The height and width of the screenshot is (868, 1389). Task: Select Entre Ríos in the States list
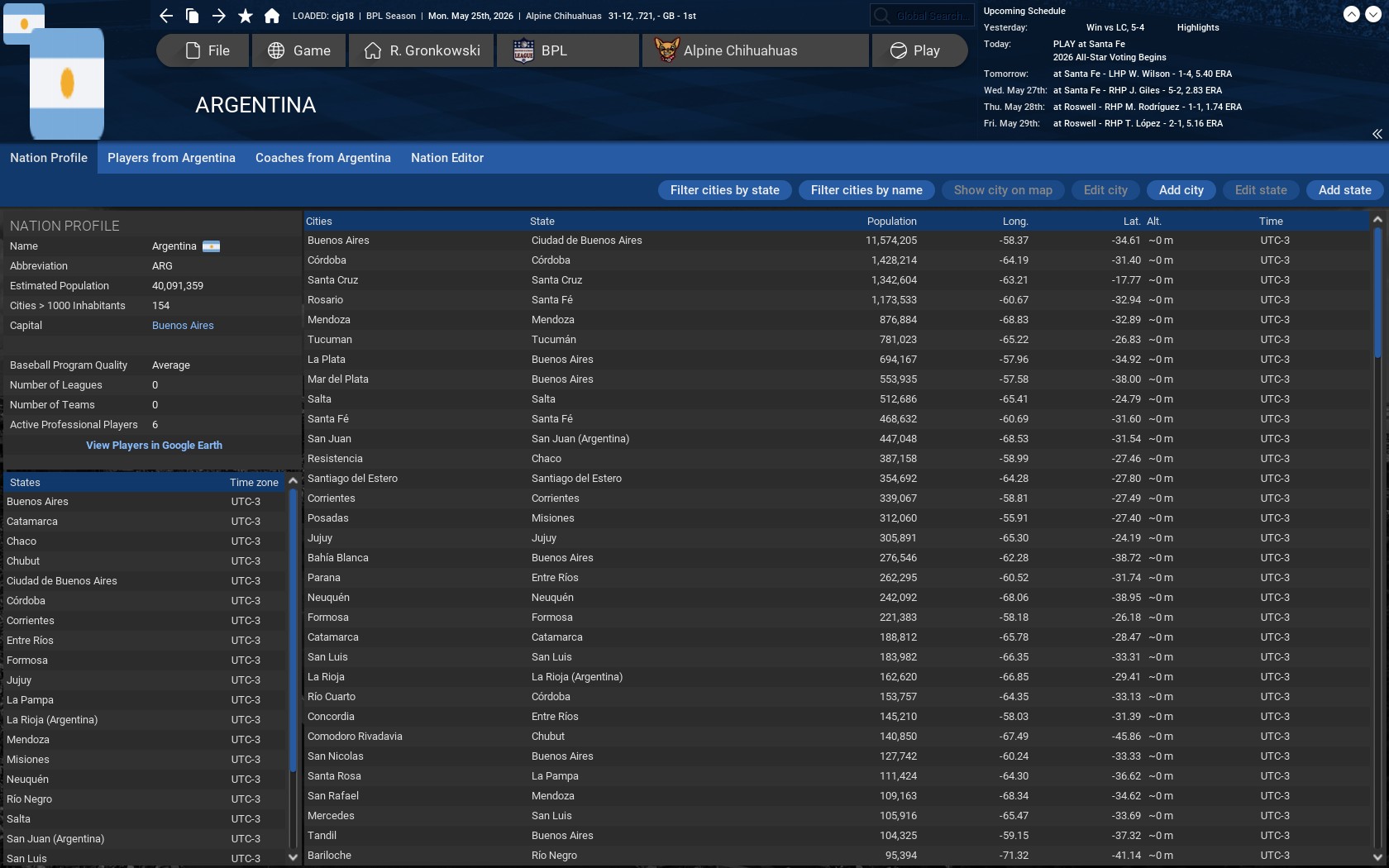[x=145, y=641]
